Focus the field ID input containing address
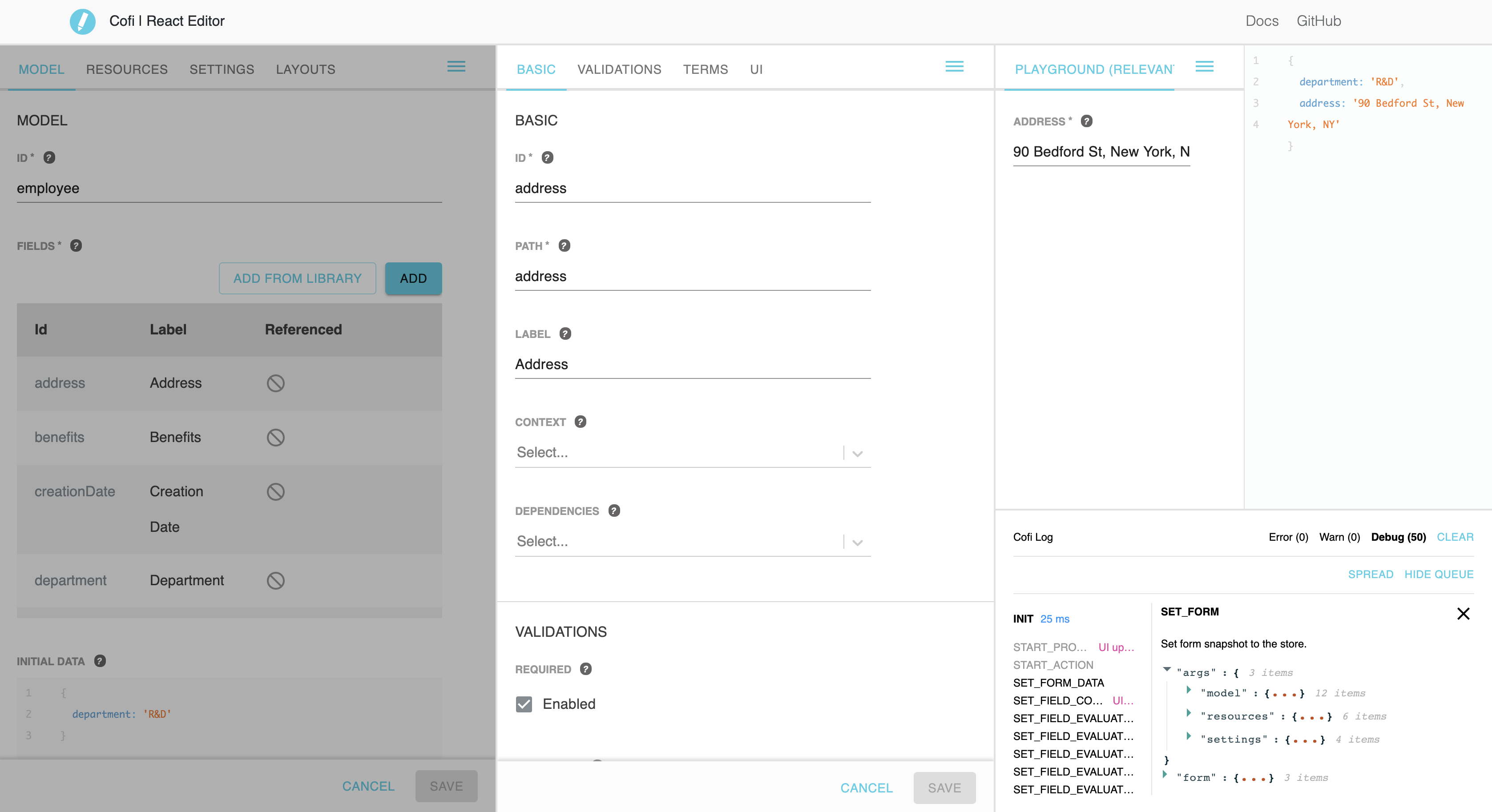 pyautogui.click(x=693, y=188)
